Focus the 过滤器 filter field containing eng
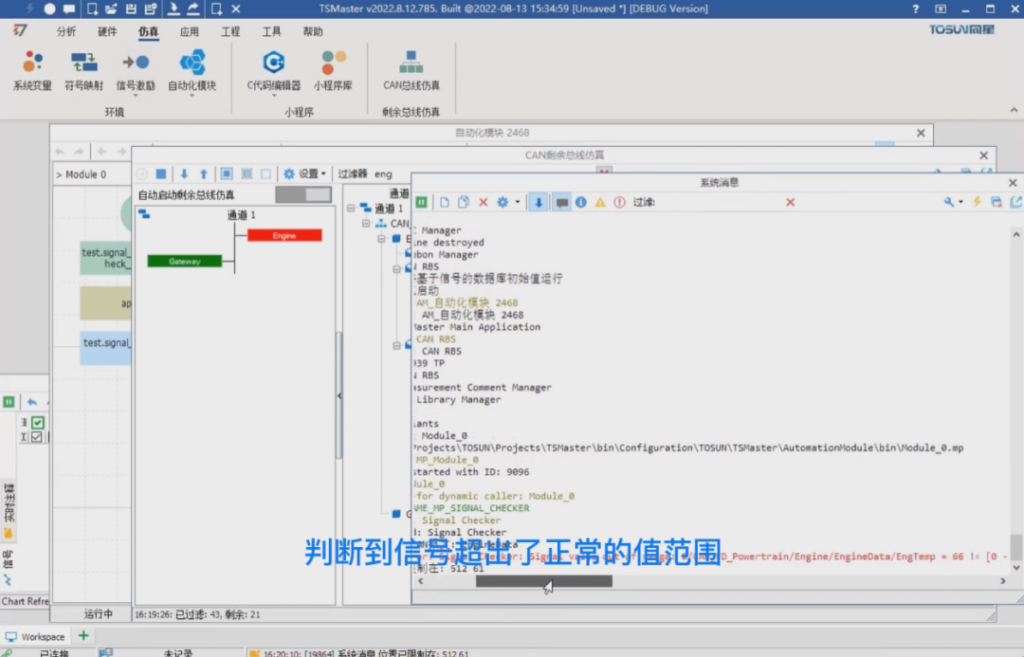This screenshot has width=1024, height=657. point(483,174)
